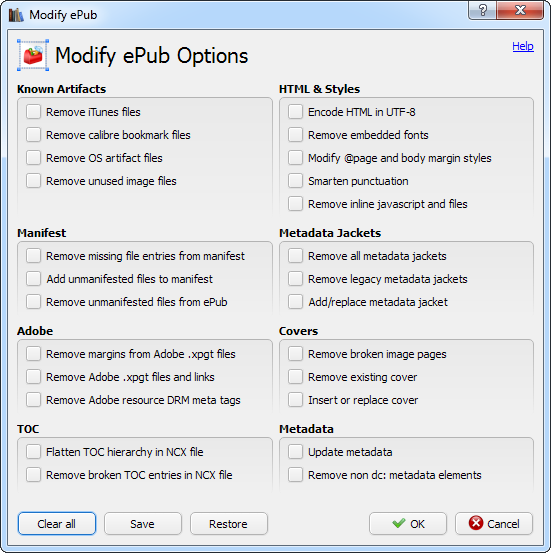Toggle Update metadata checkbox
The height and width of the screenshot is (553, 551).
pyautogui.click(x=295, y=452)
